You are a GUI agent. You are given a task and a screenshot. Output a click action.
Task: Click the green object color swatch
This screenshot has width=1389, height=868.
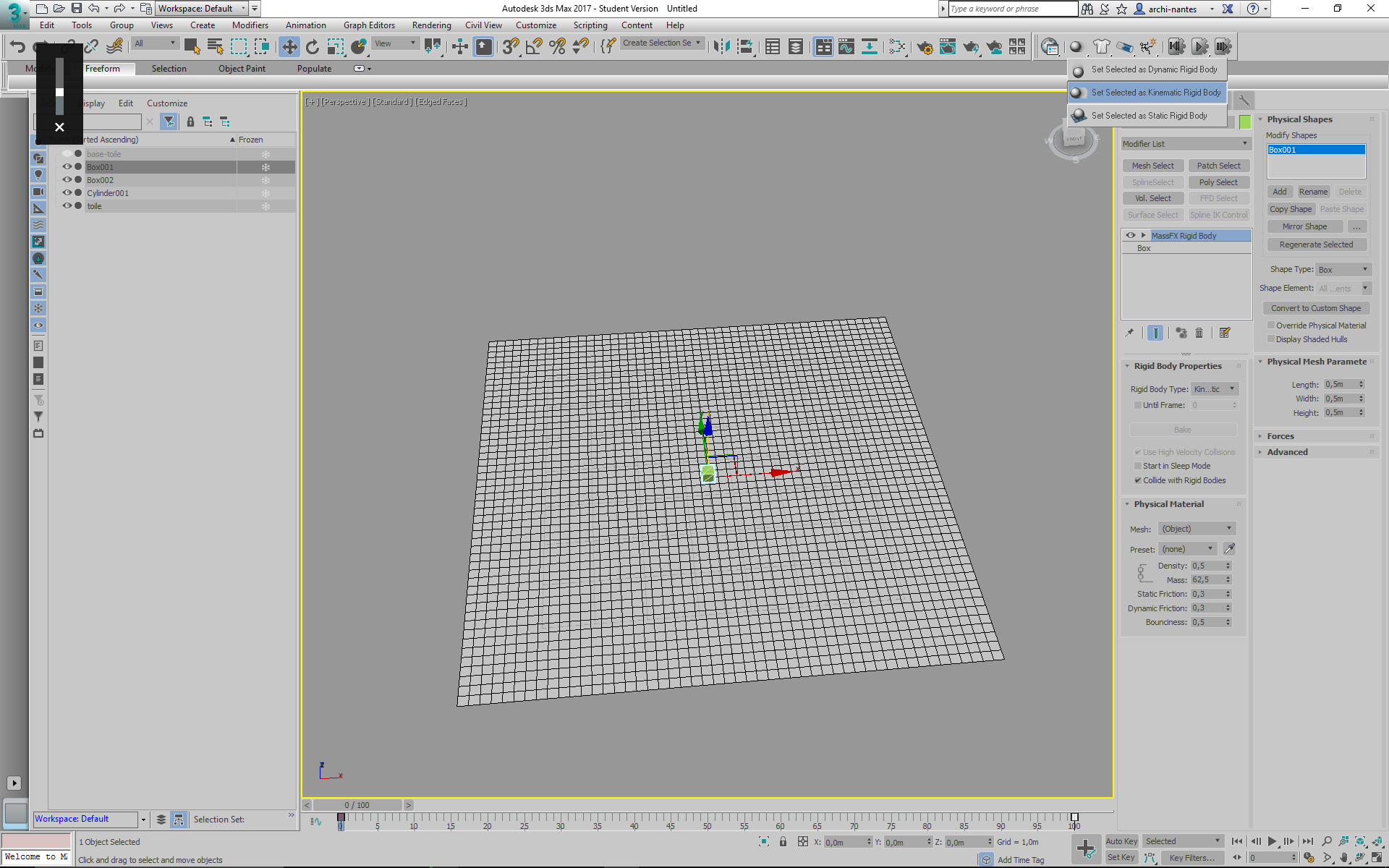coord(1245,122)
